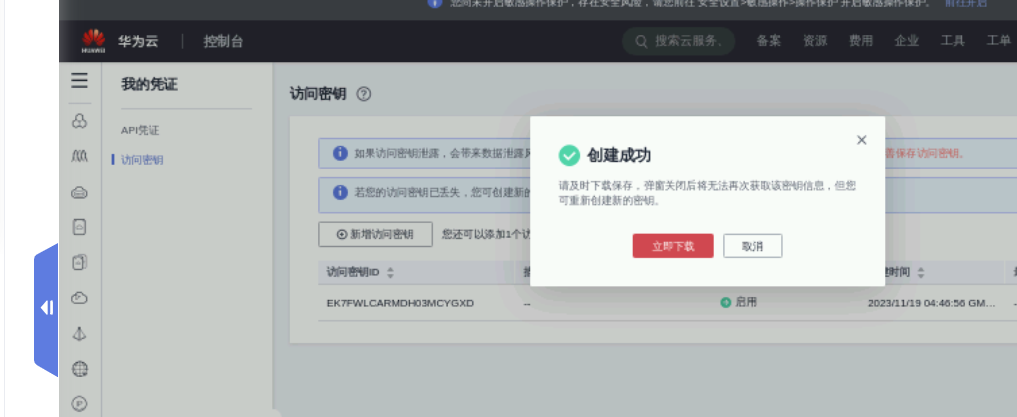Click the 我的凭证 heading

coord(149,84)
